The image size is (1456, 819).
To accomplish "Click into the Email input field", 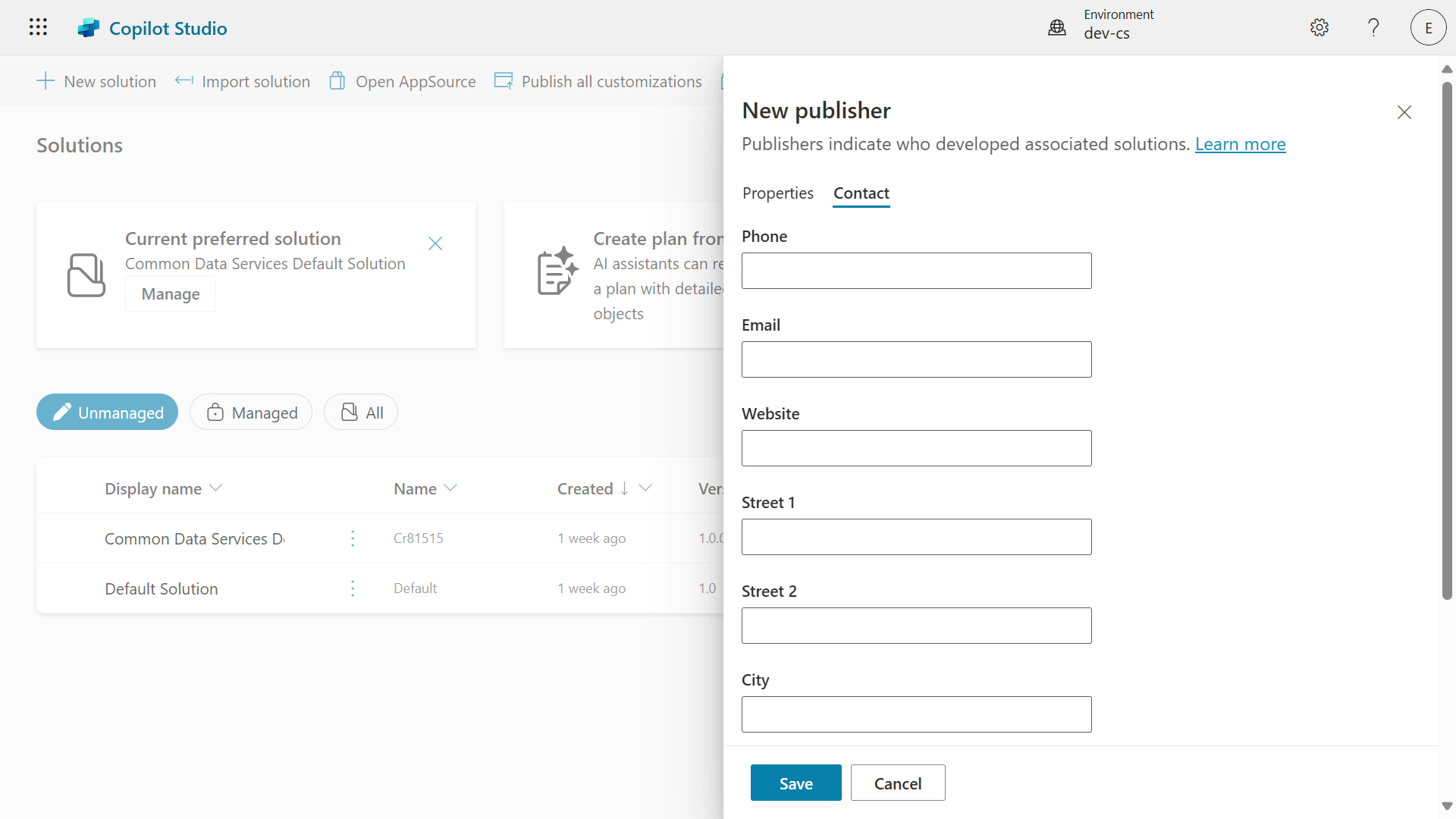I will click(x=916, y=359).
